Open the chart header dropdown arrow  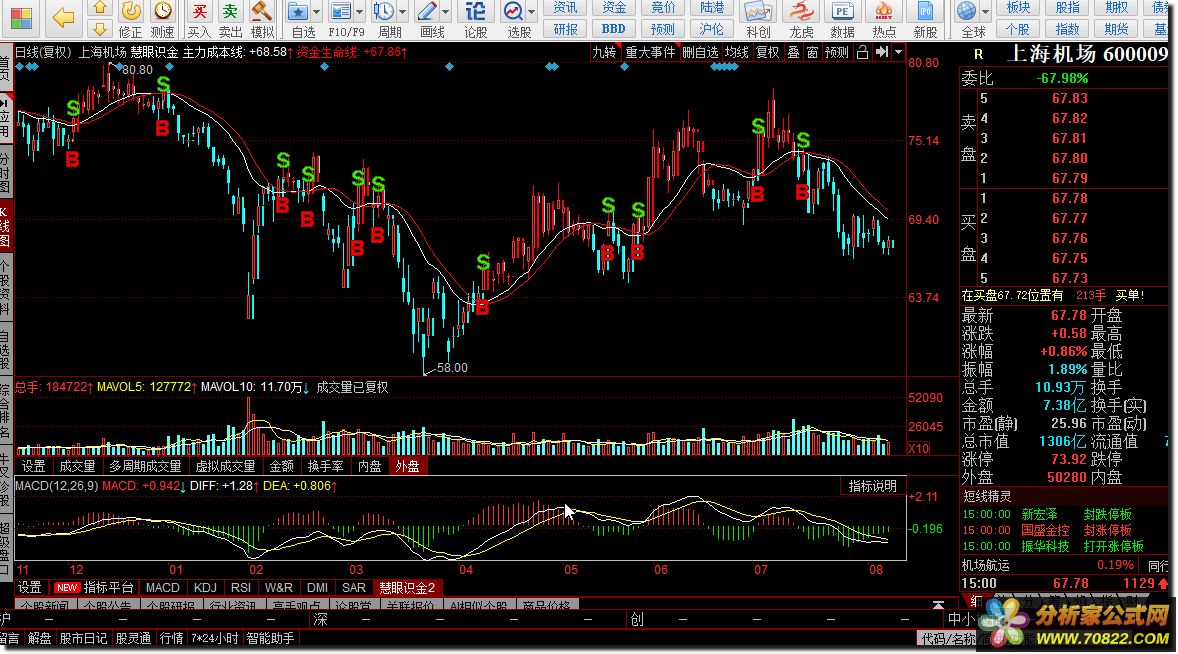[x=899, y=52]
